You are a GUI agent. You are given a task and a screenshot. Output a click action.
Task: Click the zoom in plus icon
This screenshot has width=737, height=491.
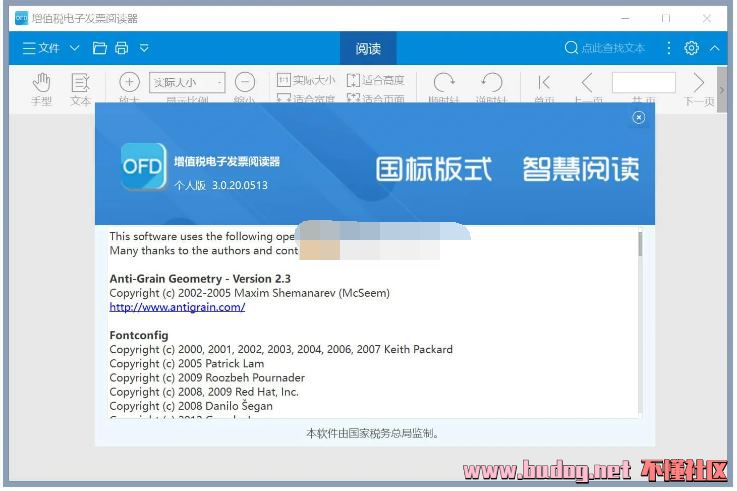129,82
